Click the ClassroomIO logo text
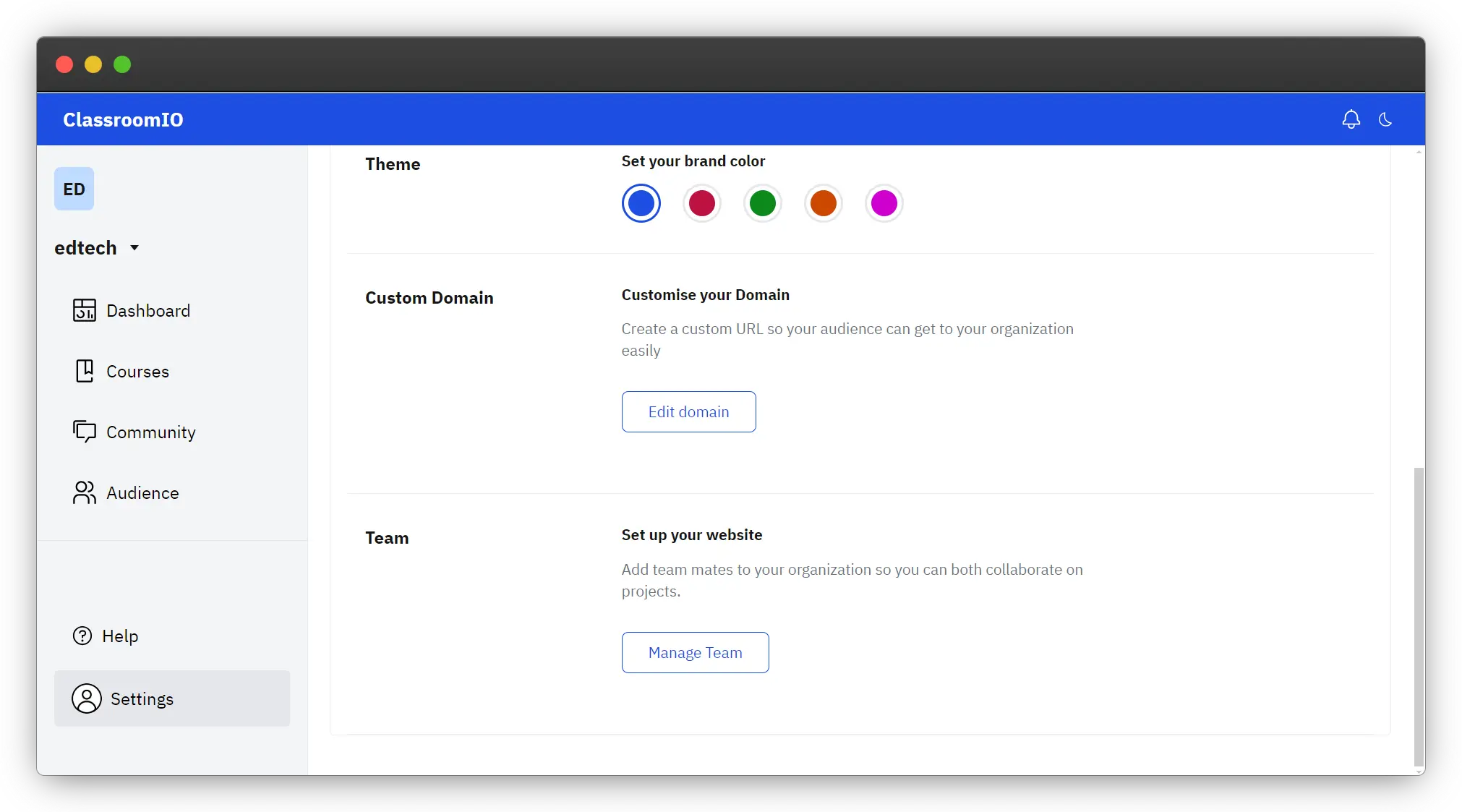 123,119
